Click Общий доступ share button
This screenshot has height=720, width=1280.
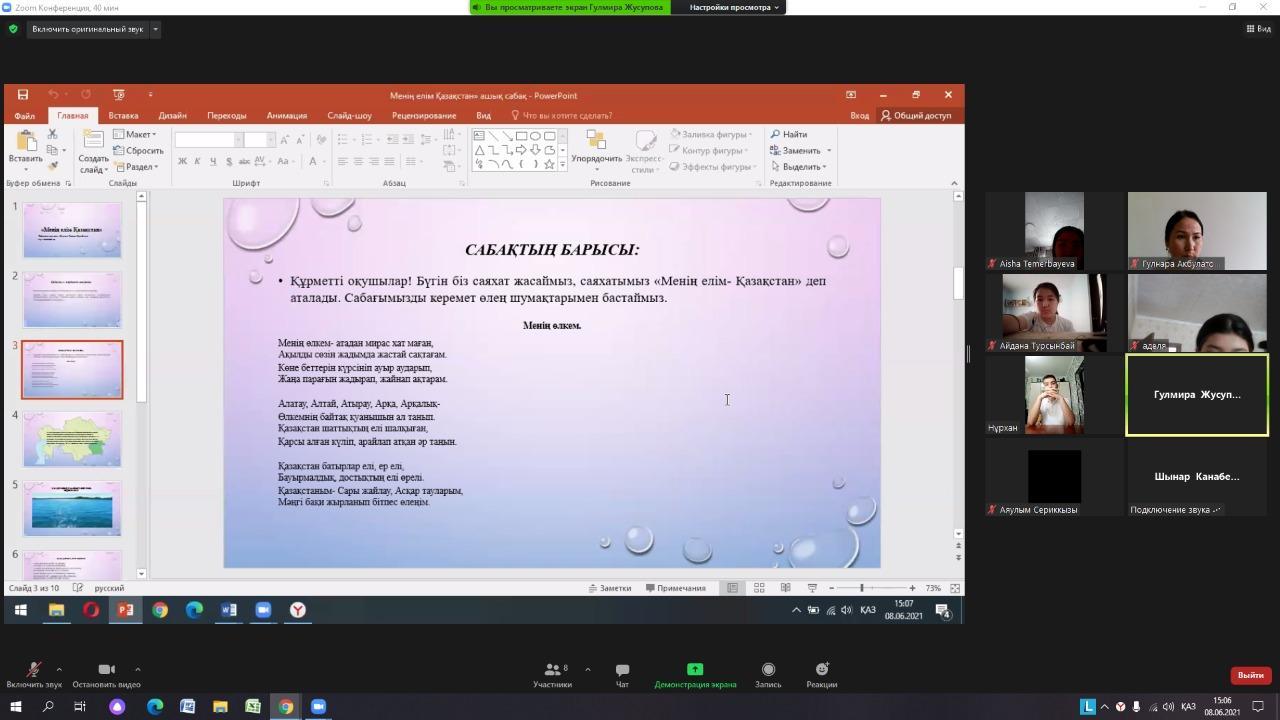pyautogui.click(x=916, y=115)
